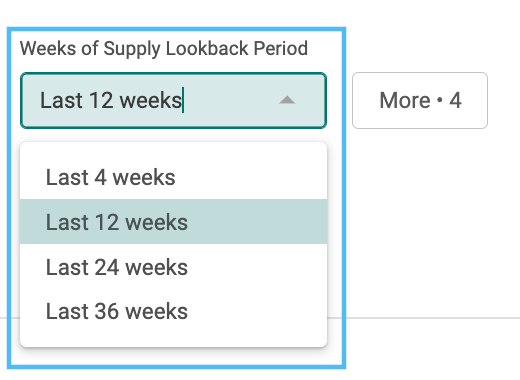Choose the first list item, Last 4 weeks
Viewport: 520px width, 380px height.
click(173, 177)
